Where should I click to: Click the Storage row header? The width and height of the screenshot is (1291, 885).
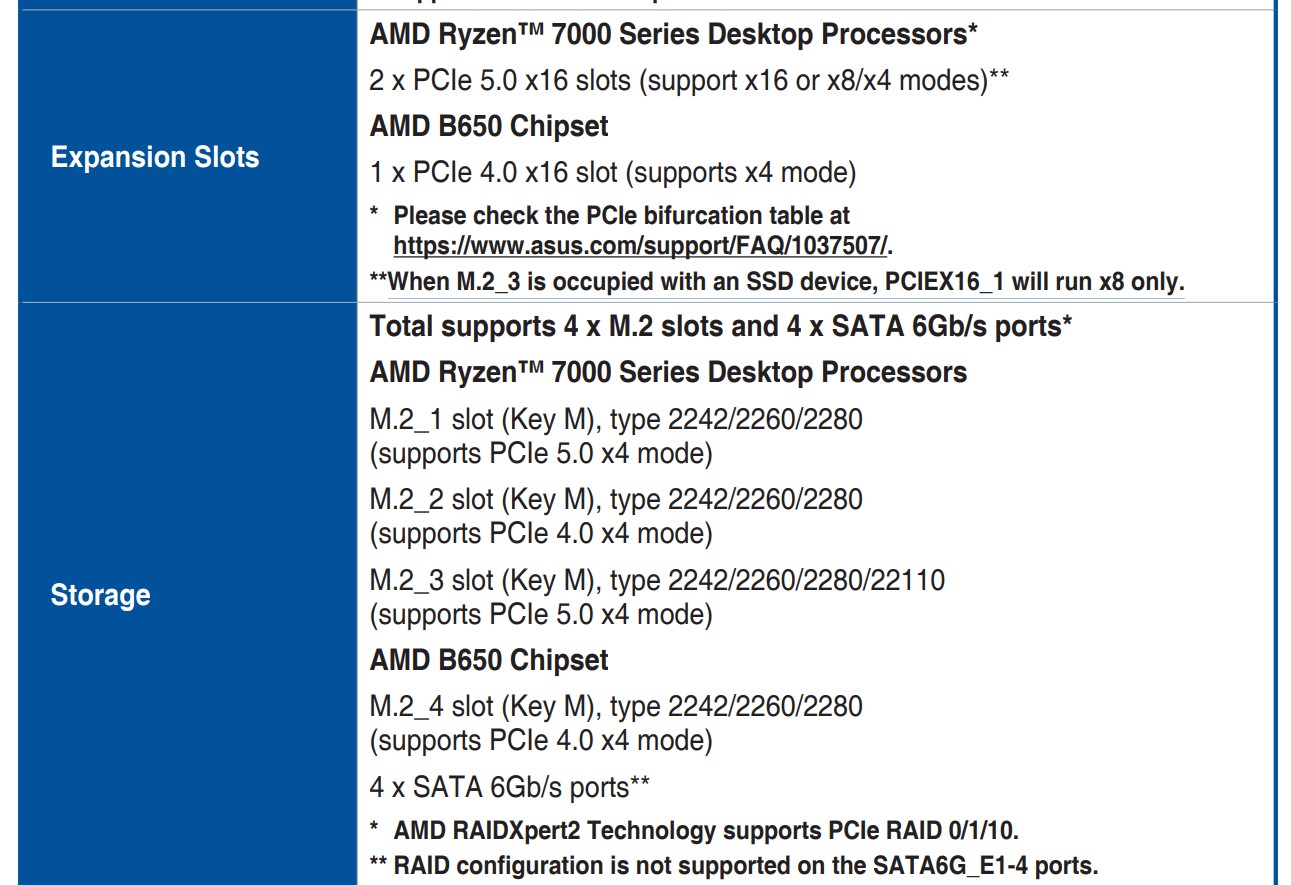click(100, 595)
